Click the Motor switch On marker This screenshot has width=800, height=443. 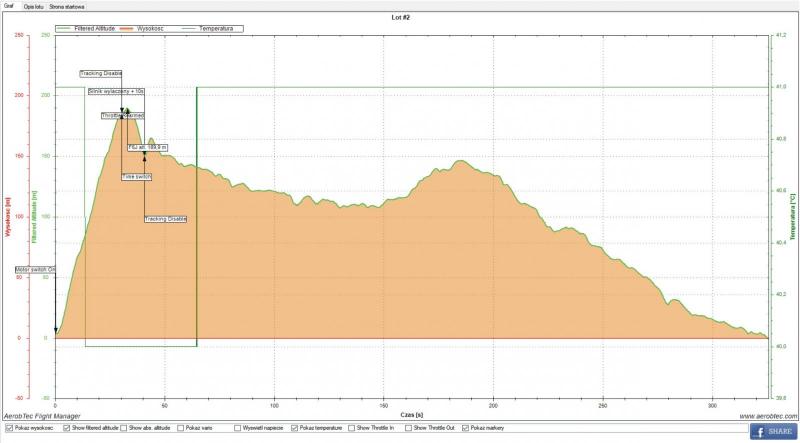click(34, 269)
